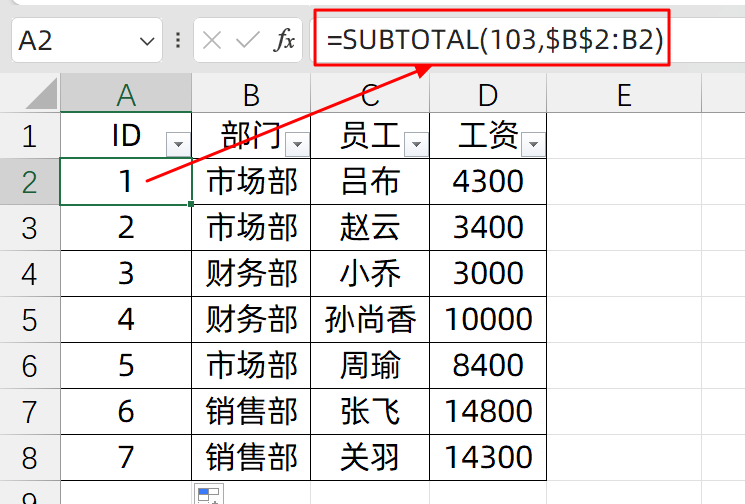
Task: Select row 4 header
Action: [30, 274]
